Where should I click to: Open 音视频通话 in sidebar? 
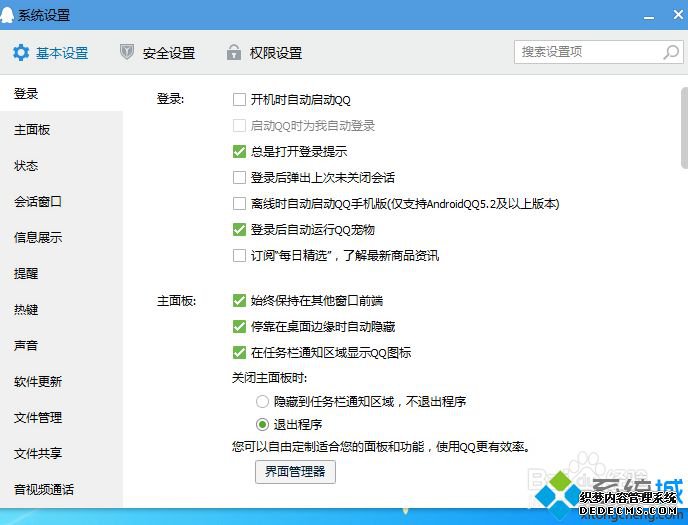61,489
